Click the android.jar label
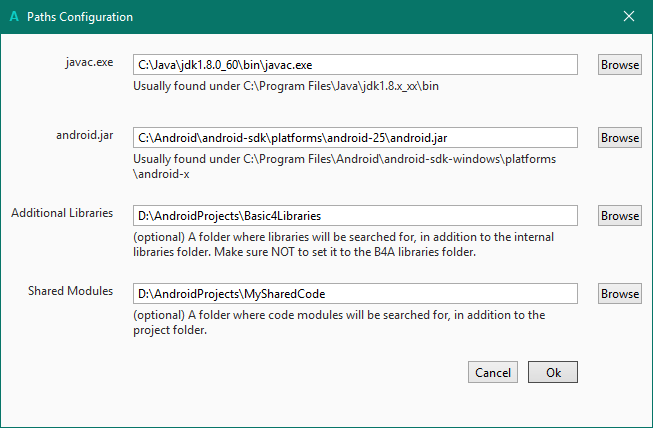The image size is (653, 428). tap(86, 135)
